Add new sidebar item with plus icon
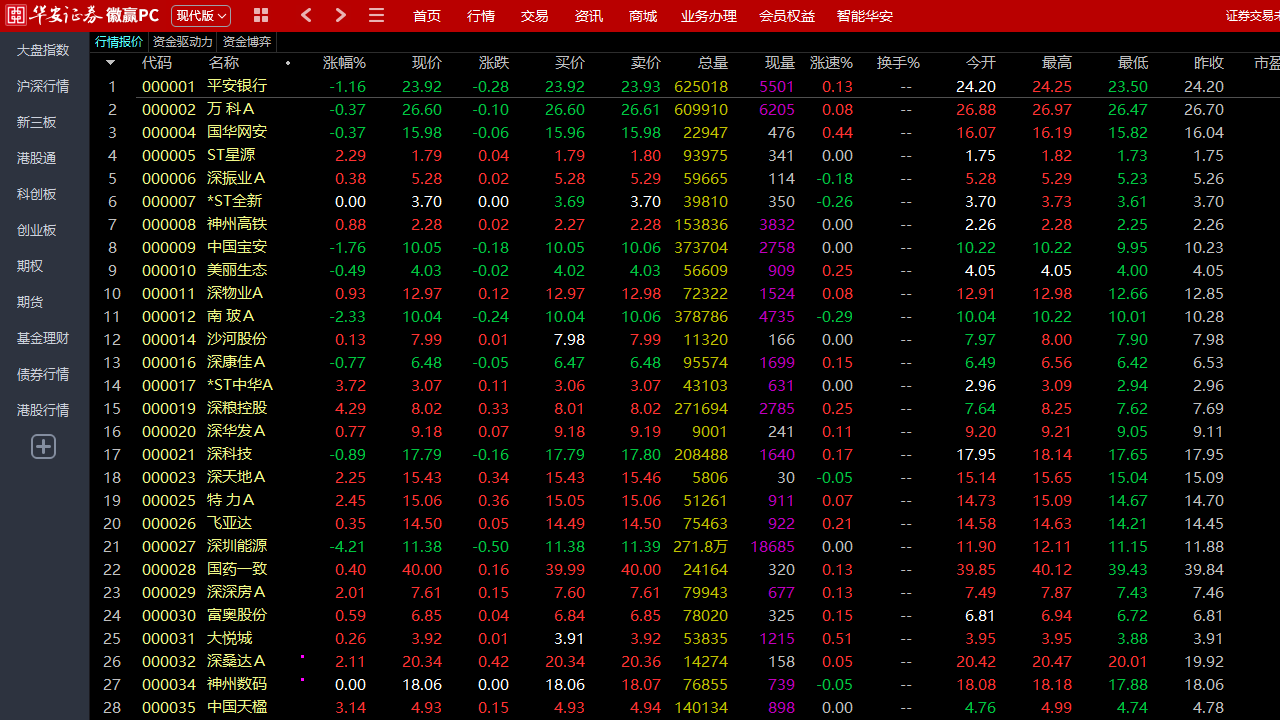Viewport: 1280px width, 720px height. pos(43,447)
